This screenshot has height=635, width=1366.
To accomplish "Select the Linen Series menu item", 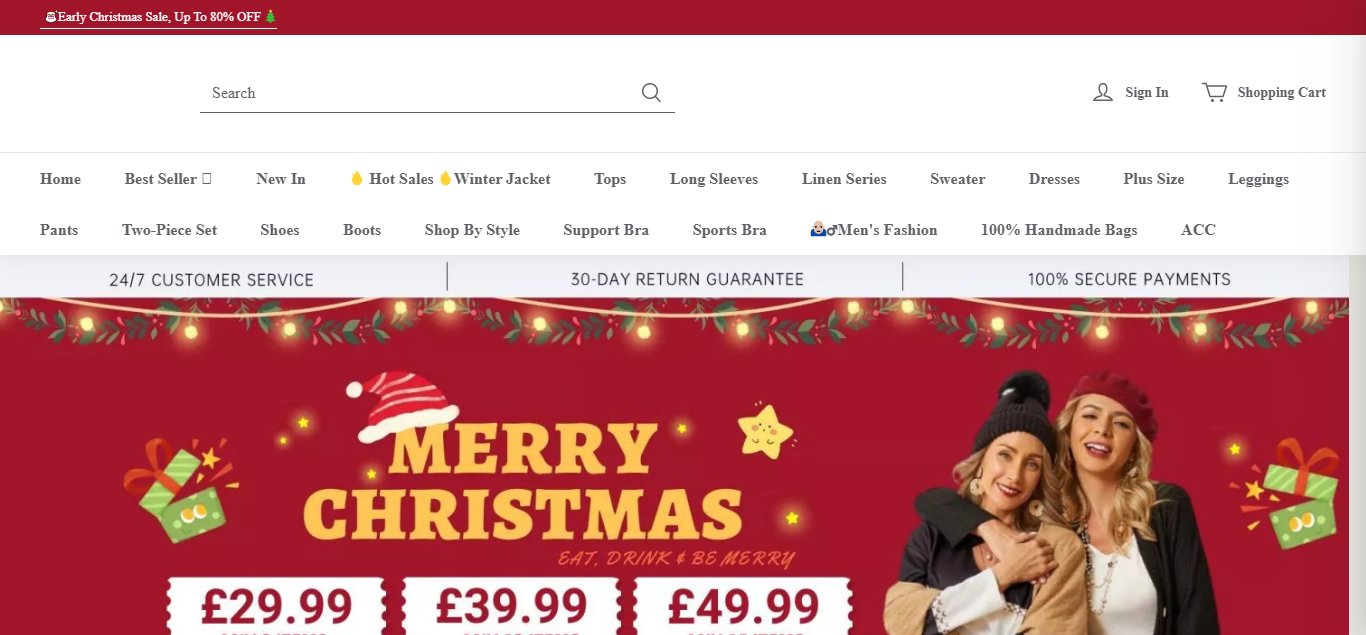I will (844, 179).
